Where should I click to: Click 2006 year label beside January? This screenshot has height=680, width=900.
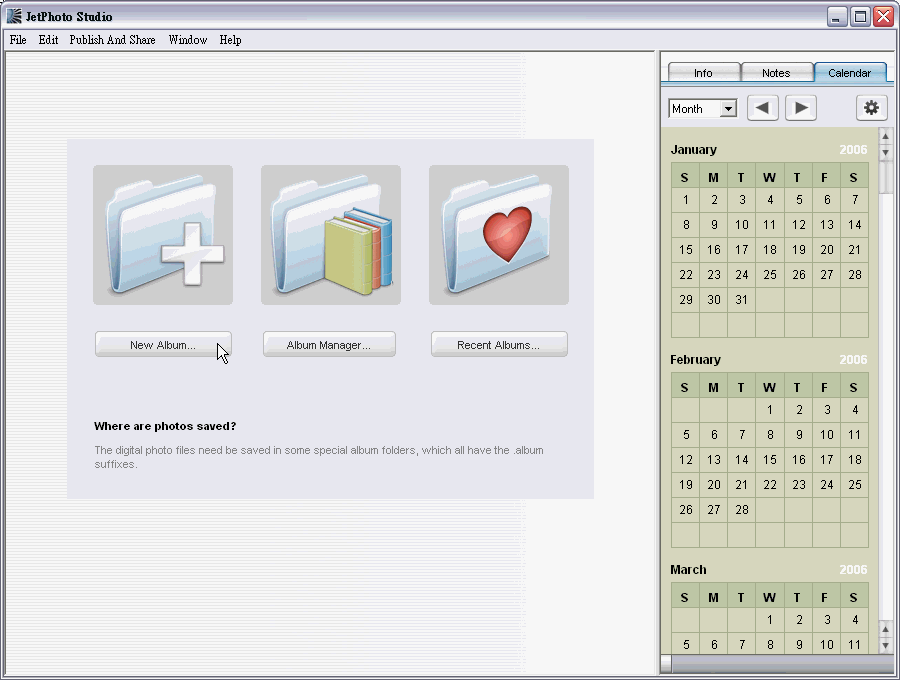(853, 150)
